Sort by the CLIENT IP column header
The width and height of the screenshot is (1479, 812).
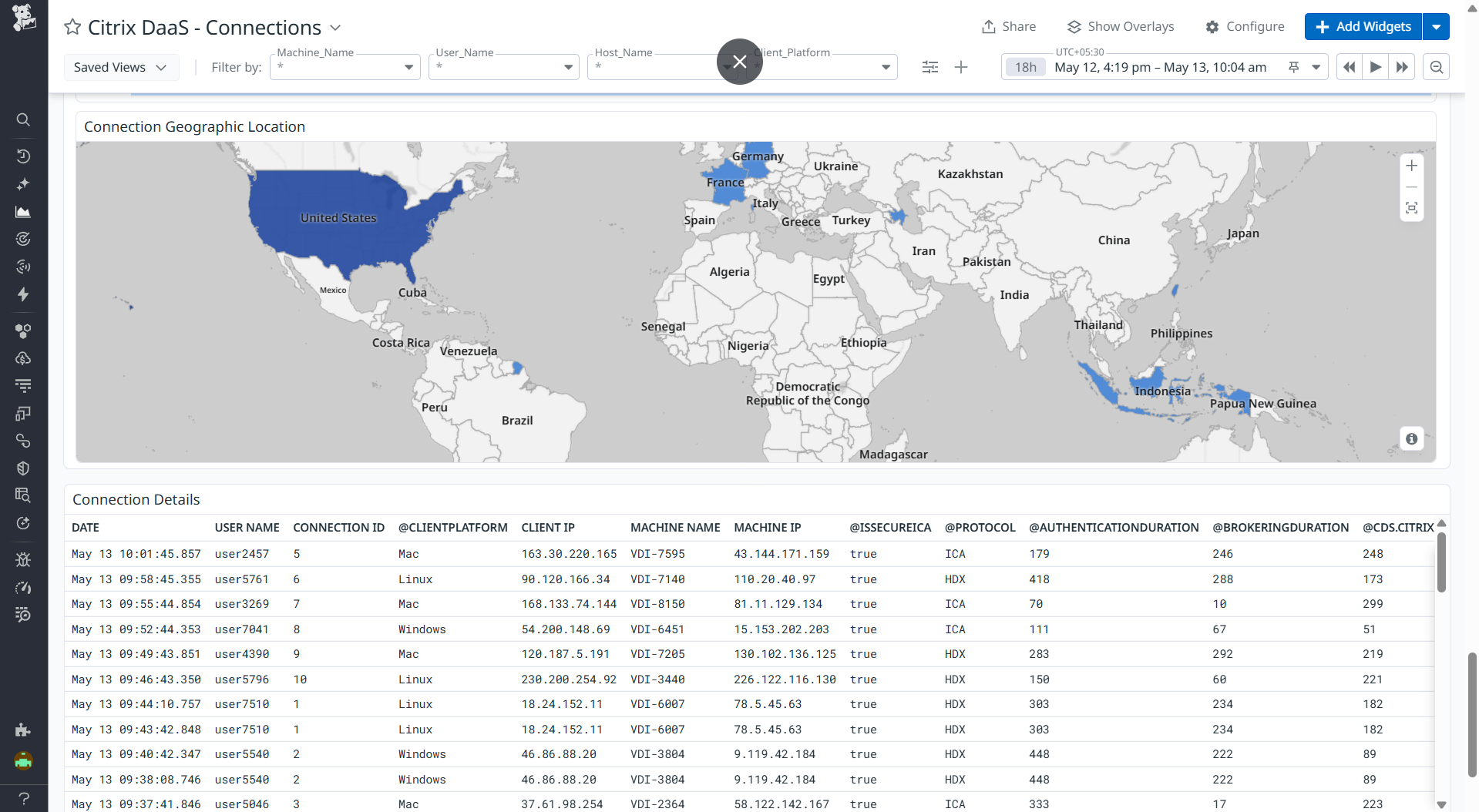[x=548, y=528]
